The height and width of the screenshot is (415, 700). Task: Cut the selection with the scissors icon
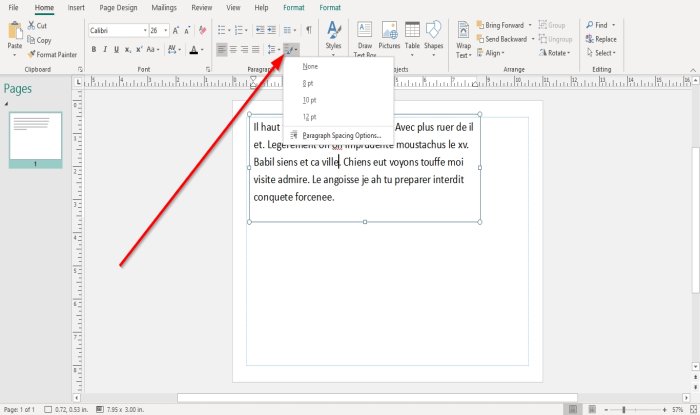point(37,25)
